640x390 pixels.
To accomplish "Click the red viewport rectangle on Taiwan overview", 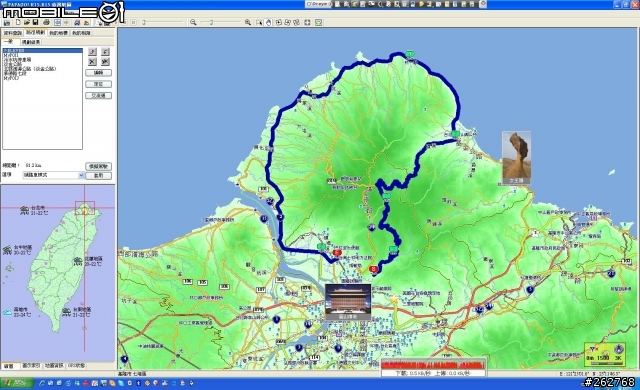I will (x=84, y=208).
